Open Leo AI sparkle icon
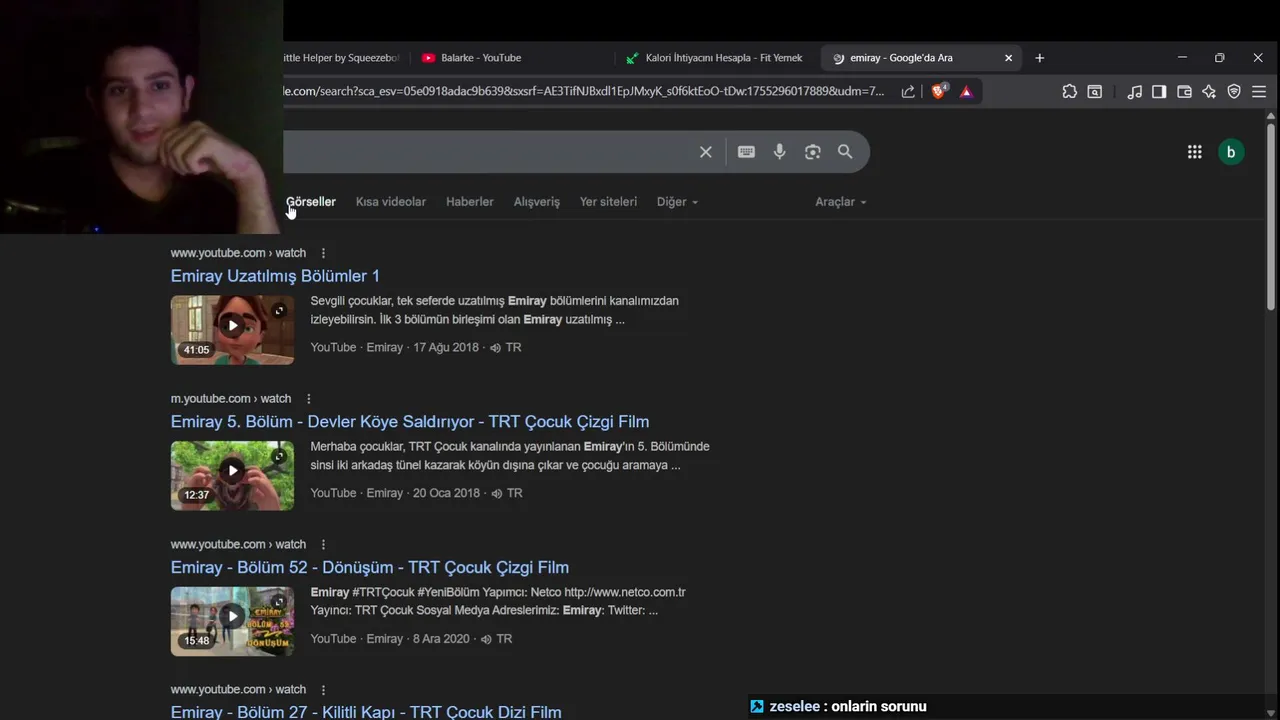 point(1209,92)
